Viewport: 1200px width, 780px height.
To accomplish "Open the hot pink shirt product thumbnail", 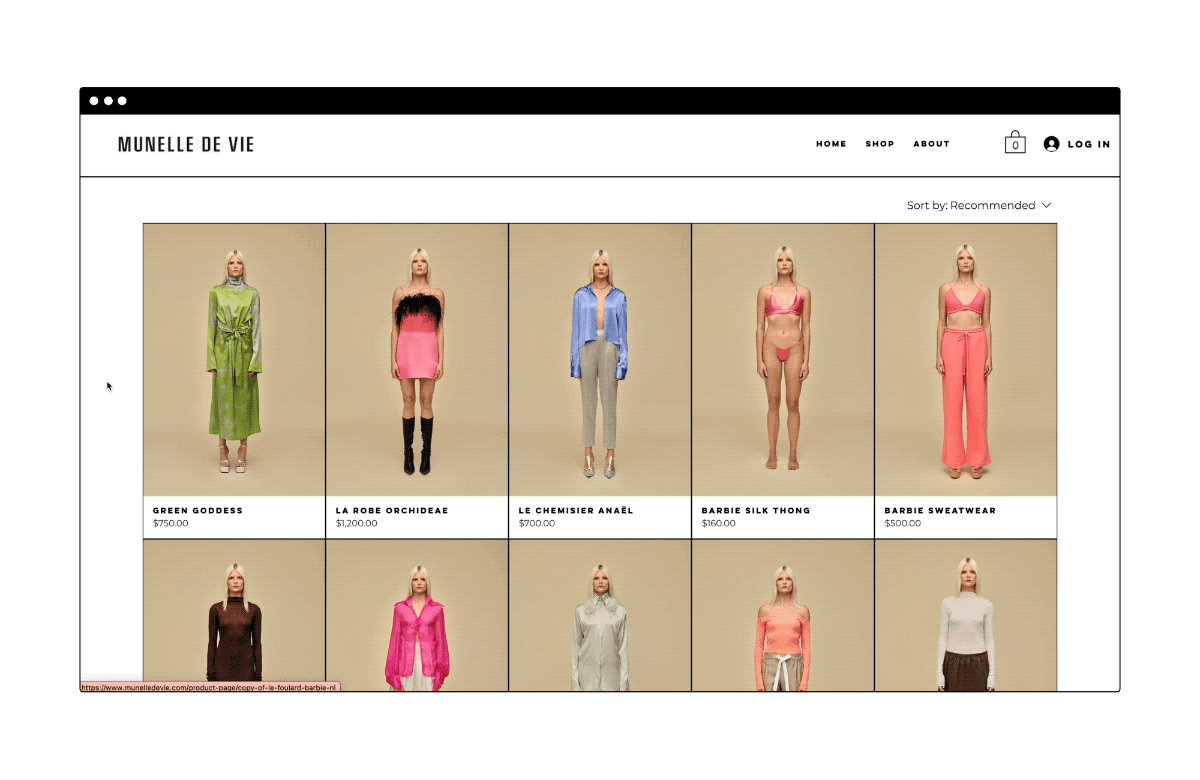I will [417, 615].
